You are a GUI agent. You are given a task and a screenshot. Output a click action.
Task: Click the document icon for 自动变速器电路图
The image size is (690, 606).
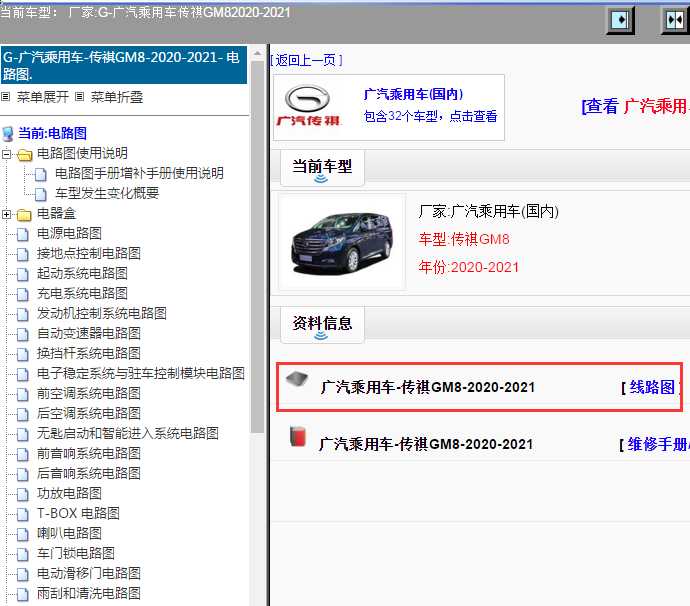coord(22,334)
